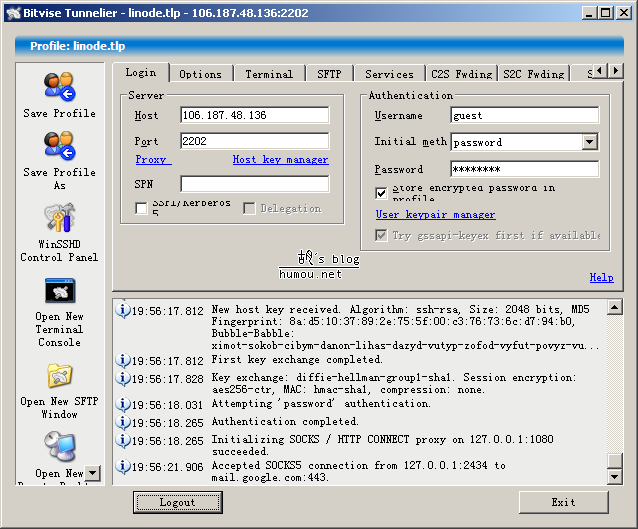Screen dimensions: 638x529
Task: Click the Username input field
Action: 524,115
